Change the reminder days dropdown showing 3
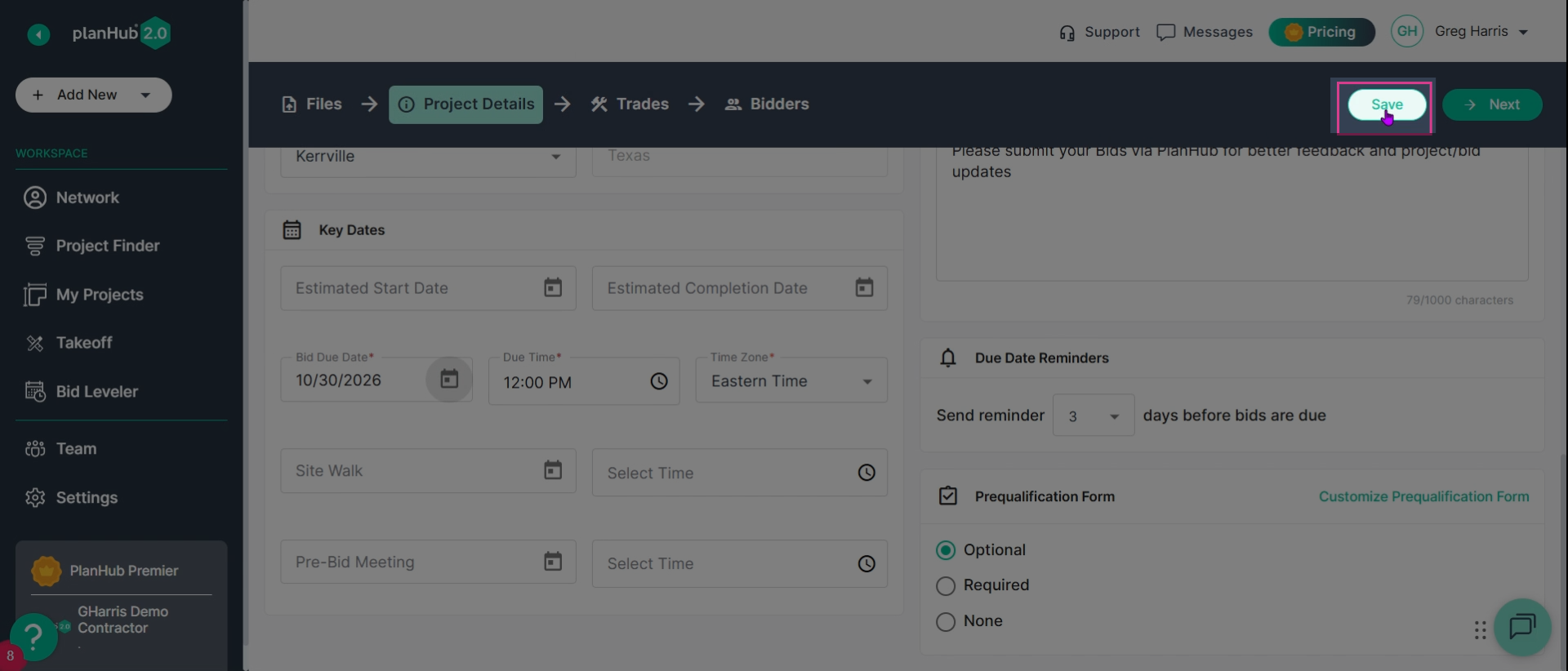Image resolution: width=1568 pixels, height=671 pixels. click(1093, 415)
